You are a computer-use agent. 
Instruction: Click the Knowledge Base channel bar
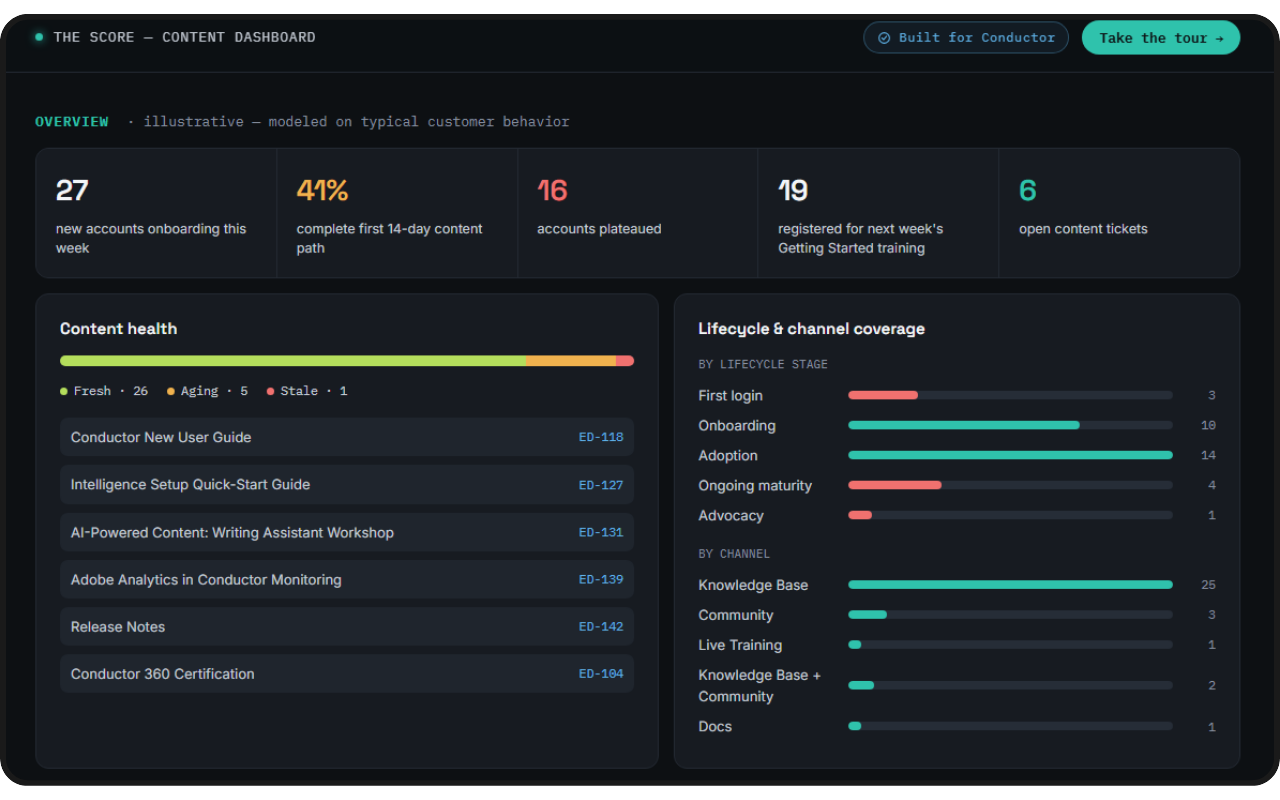[x=1010, y=585]
